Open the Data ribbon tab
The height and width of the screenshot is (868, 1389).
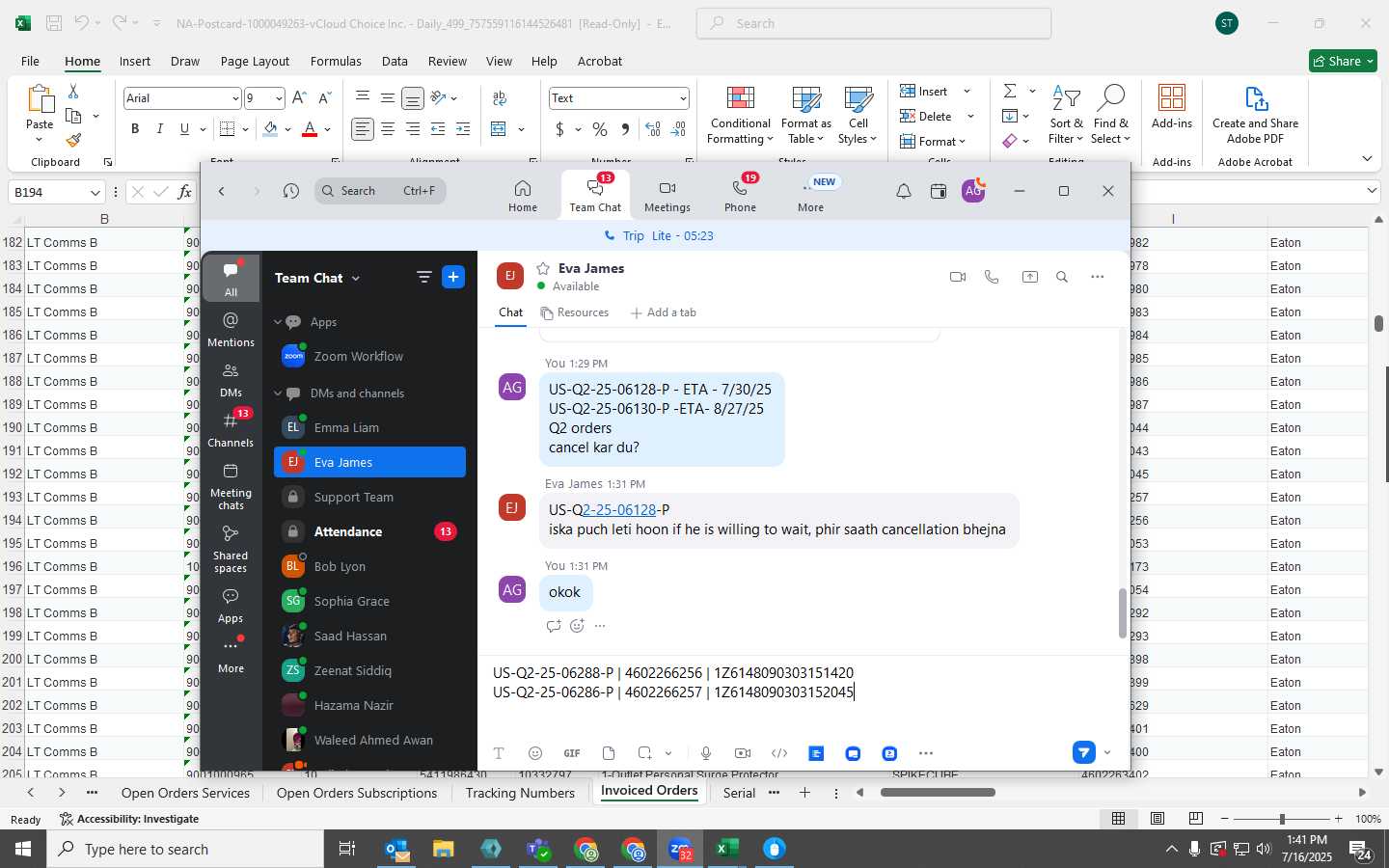(395, 61)
